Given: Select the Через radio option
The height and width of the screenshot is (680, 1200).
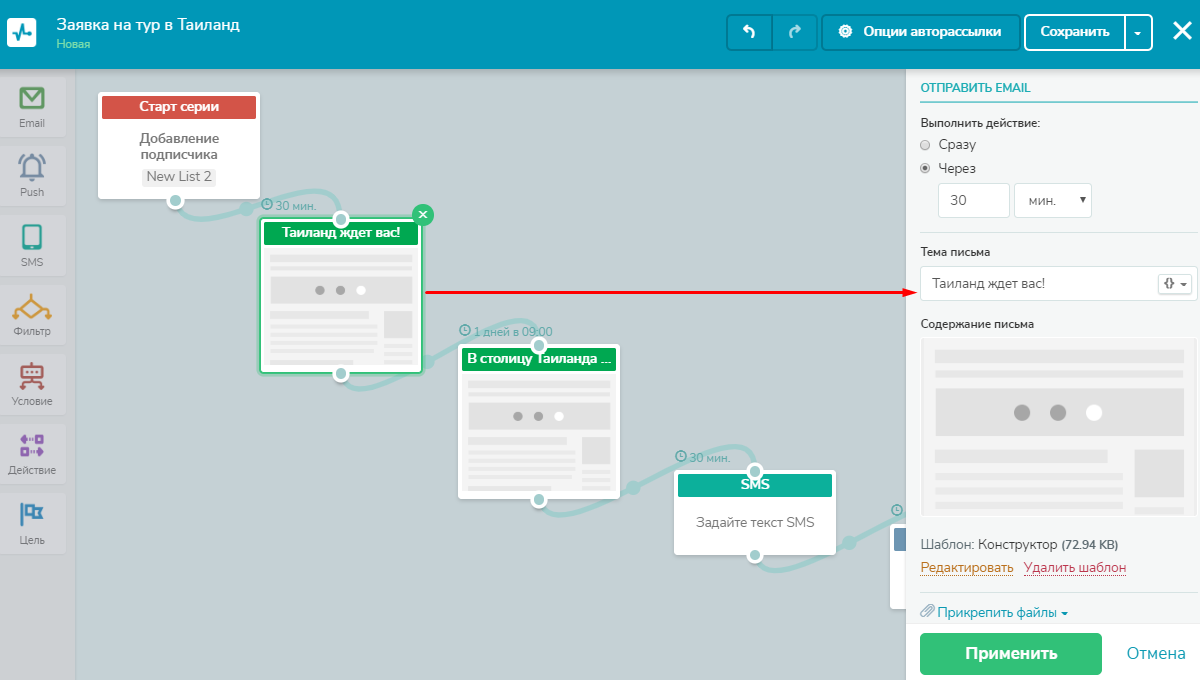Looking at the screenshot, I should click(925, 169).
